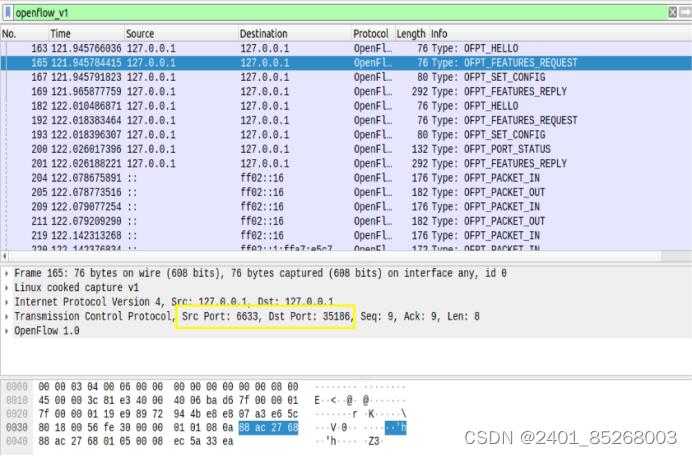Apply the display filter arrow button
This screenshot has width=692, height=456.
tap(685, 12)
